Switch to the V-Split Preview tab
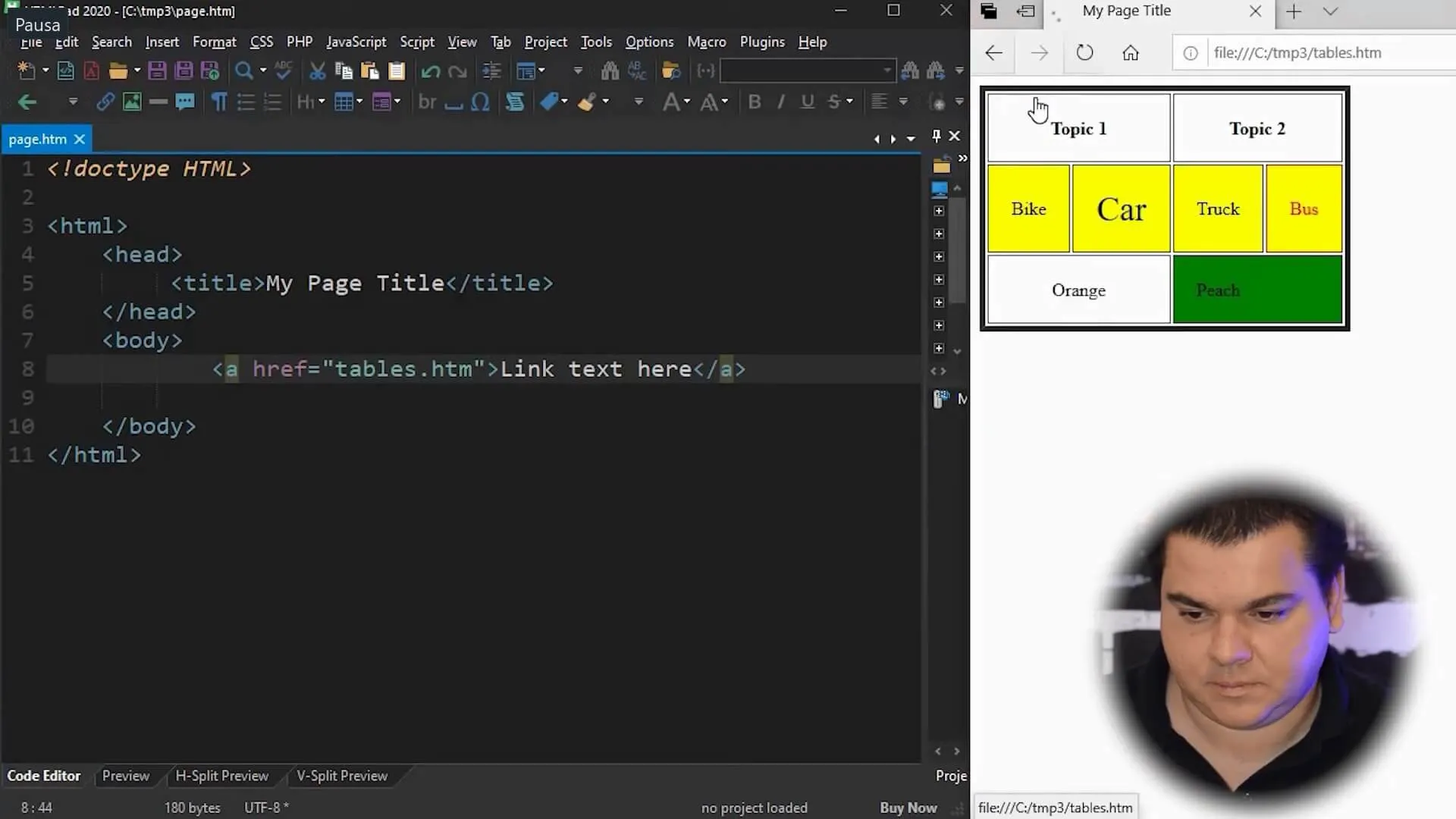This screenshot has width=1456, height=819. click(x=342, y=776)
